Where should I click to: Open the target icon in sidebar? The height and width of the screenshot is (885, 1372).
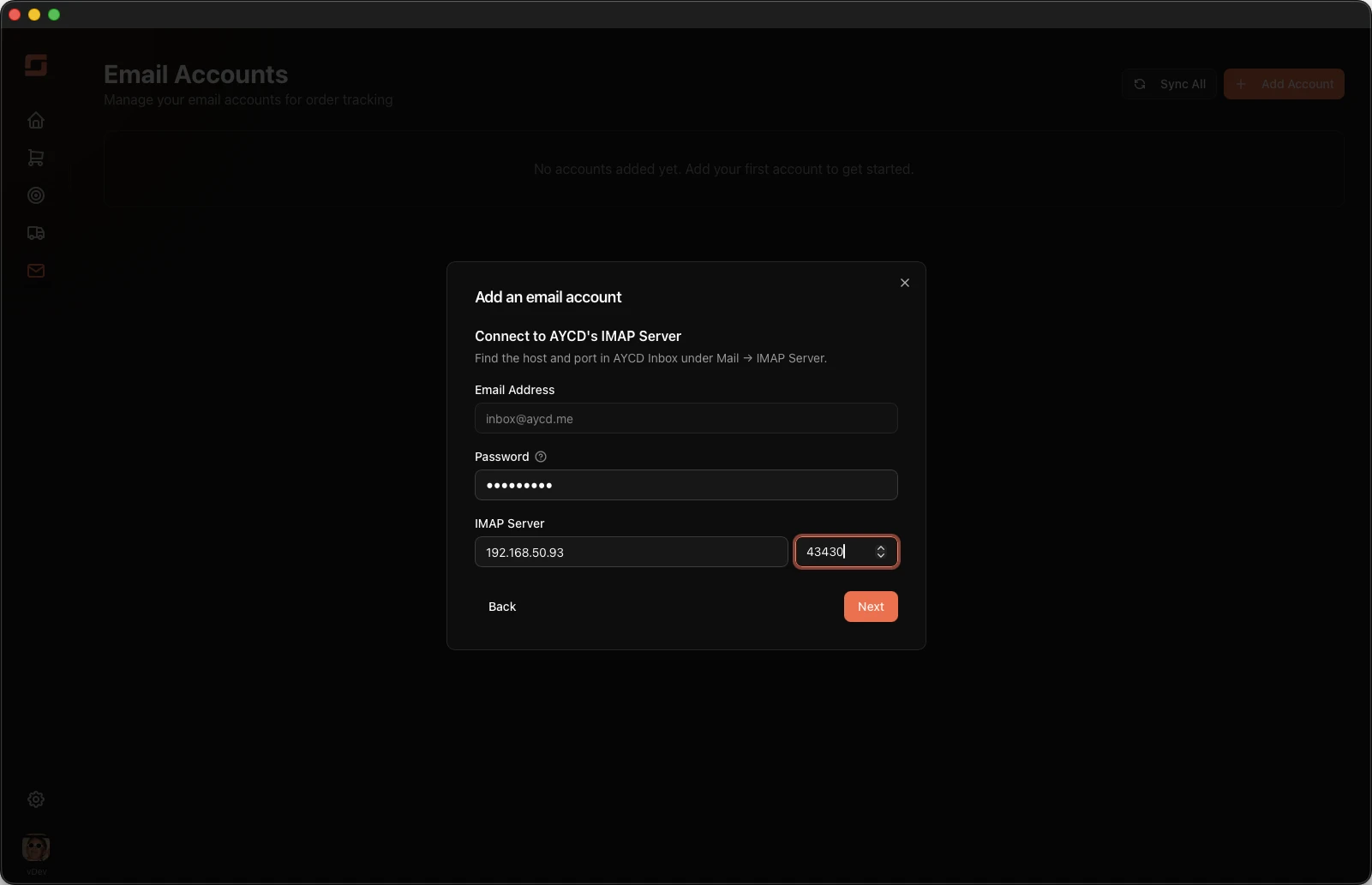(x=36, y=195)
